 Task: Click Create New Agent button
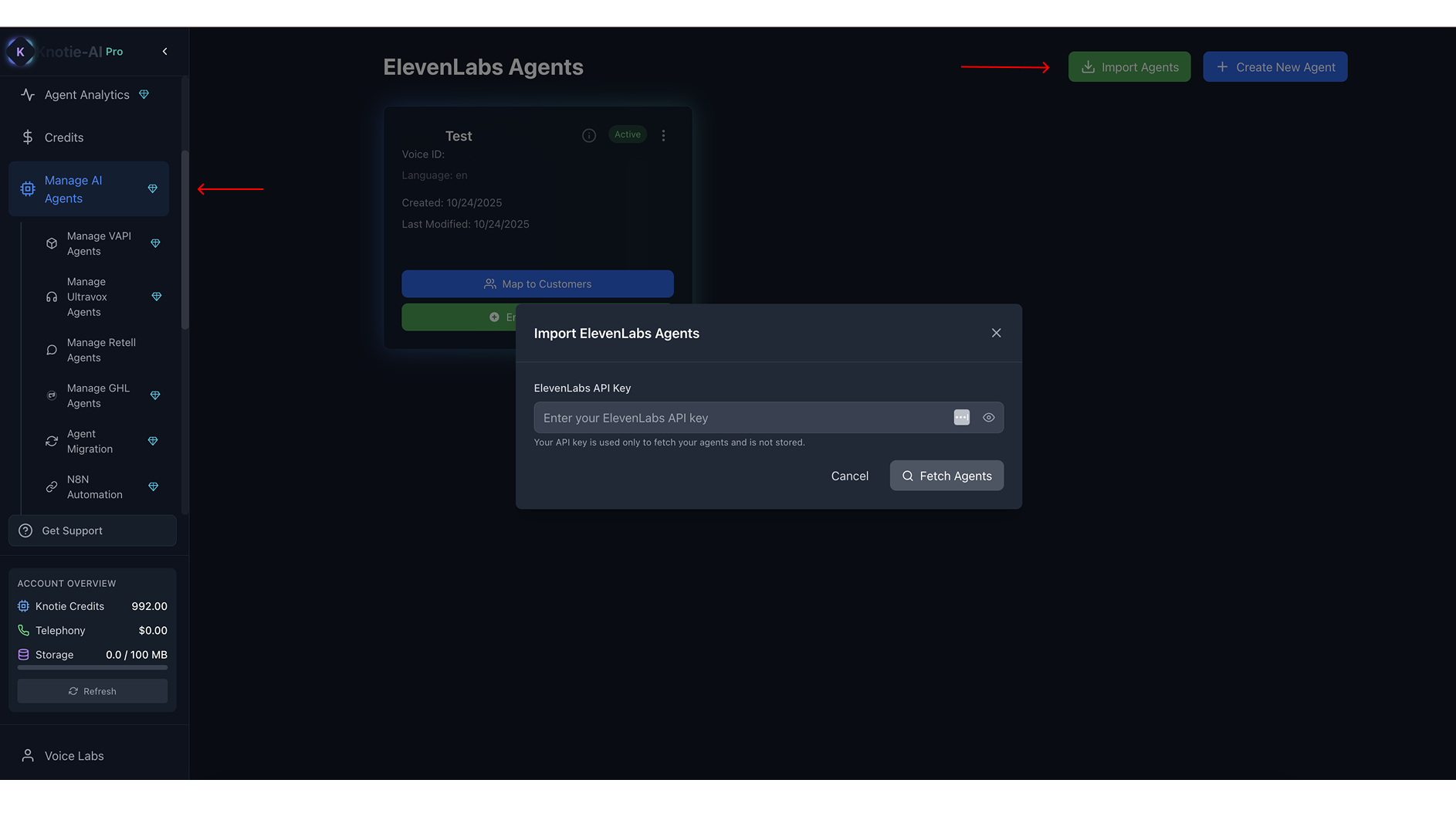pyautogui.click(x=1275, y=67)
